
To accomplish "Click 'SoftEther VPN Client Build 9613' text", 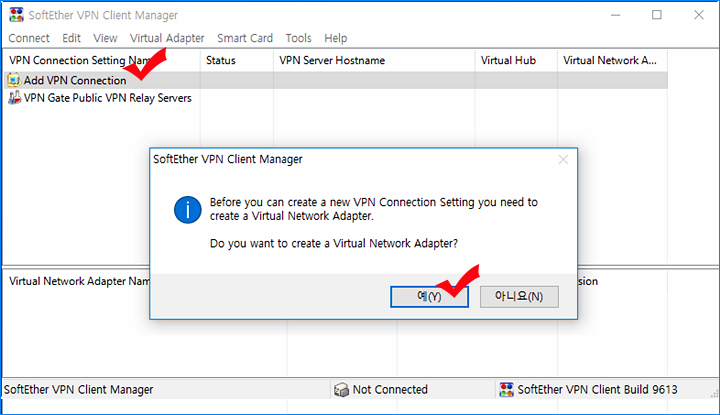I will pos(597,390).
